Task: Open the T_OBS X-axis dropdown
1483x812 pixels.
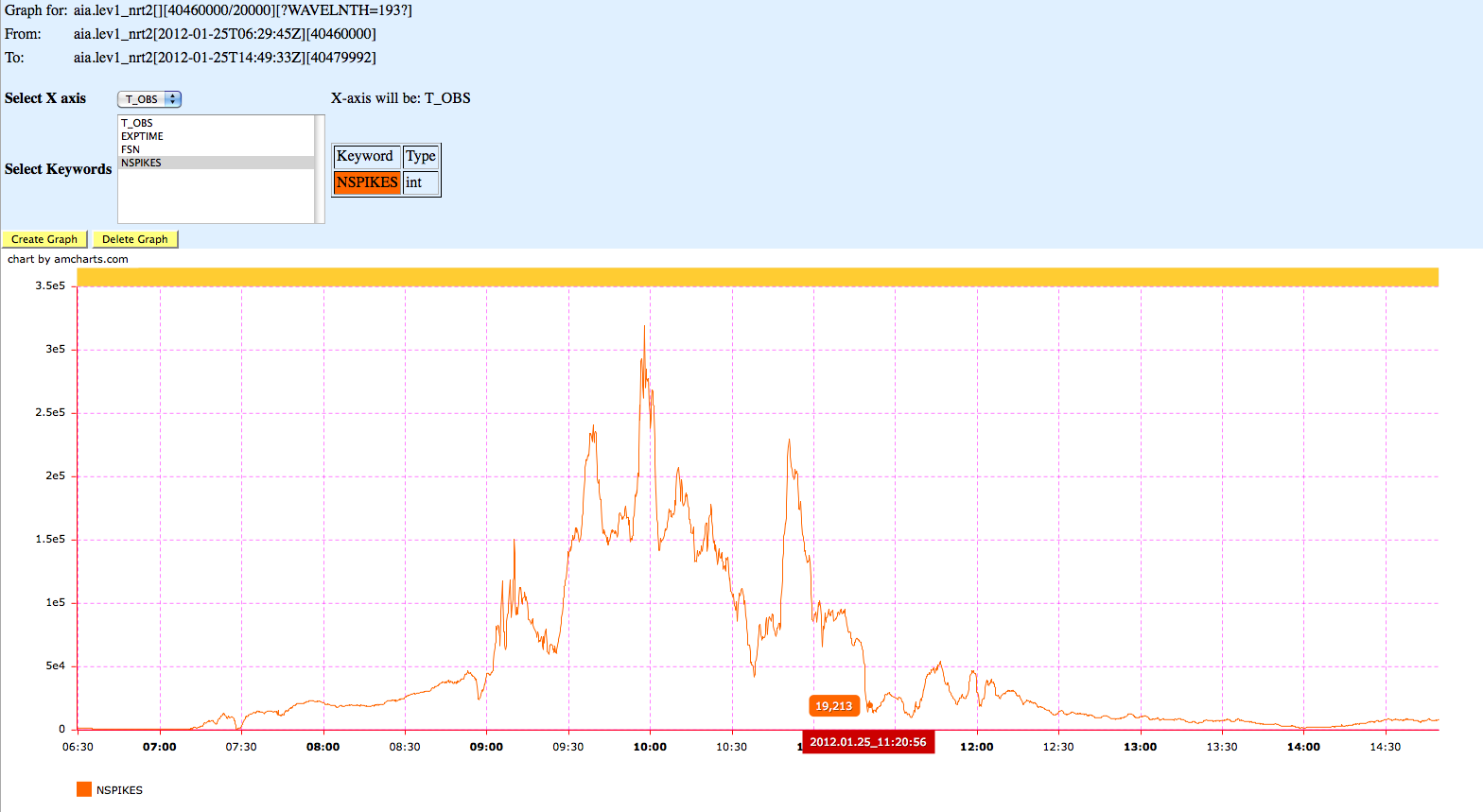Action: pyautogui.click(x=148, y=99)
